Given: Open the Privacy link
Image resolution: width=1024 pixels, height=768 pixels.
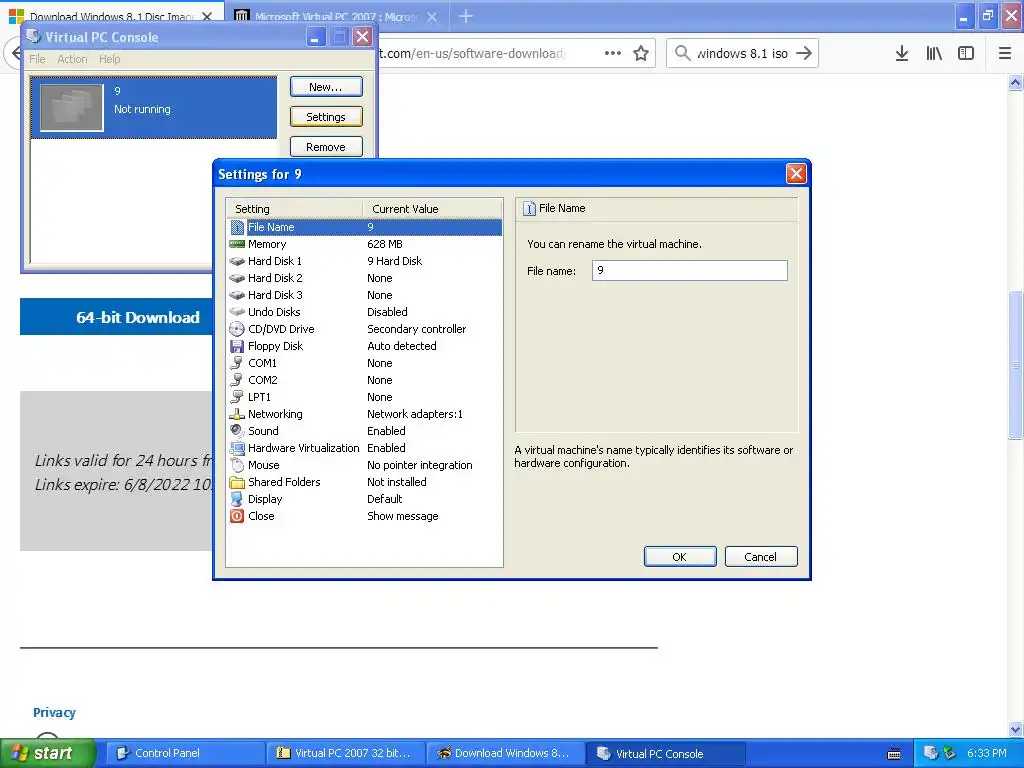Looking at the screenshot, I should pyautogui.click(x=54, y=712).
